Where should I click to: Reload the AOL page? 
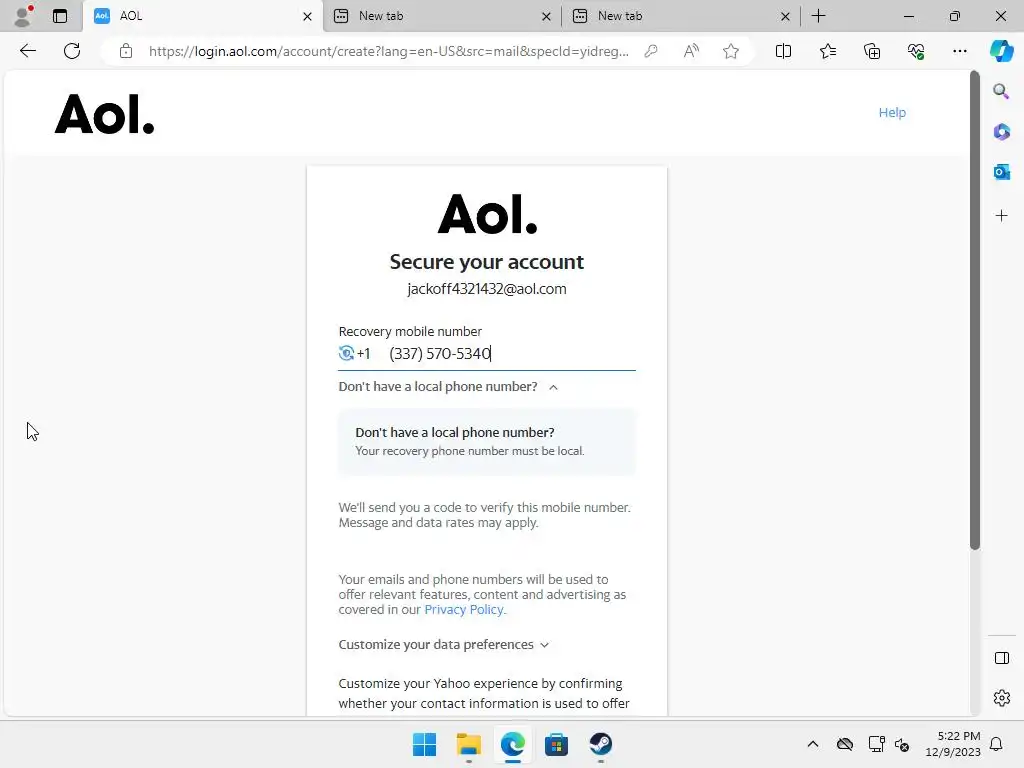coord(72,51)
